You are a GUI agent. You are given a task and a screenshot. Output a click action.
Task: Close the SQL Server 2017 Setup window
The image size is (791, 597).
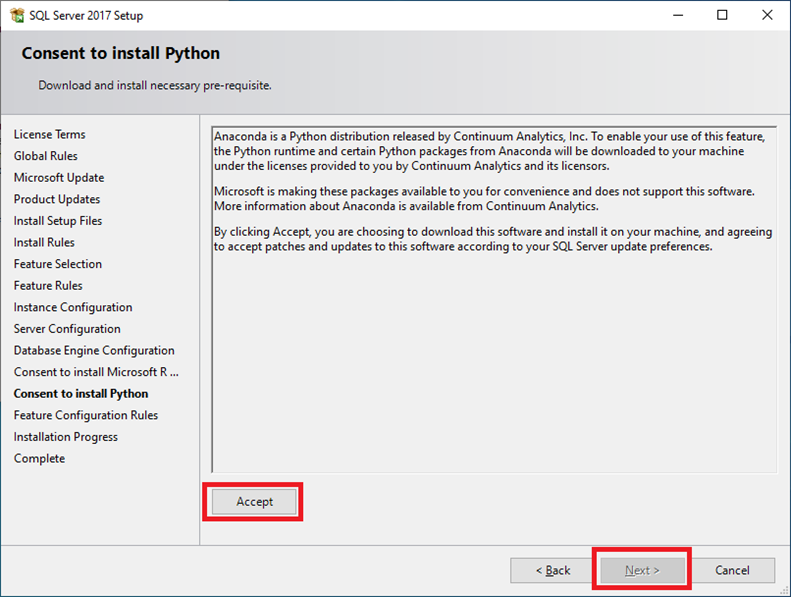(x=767, y=15)
